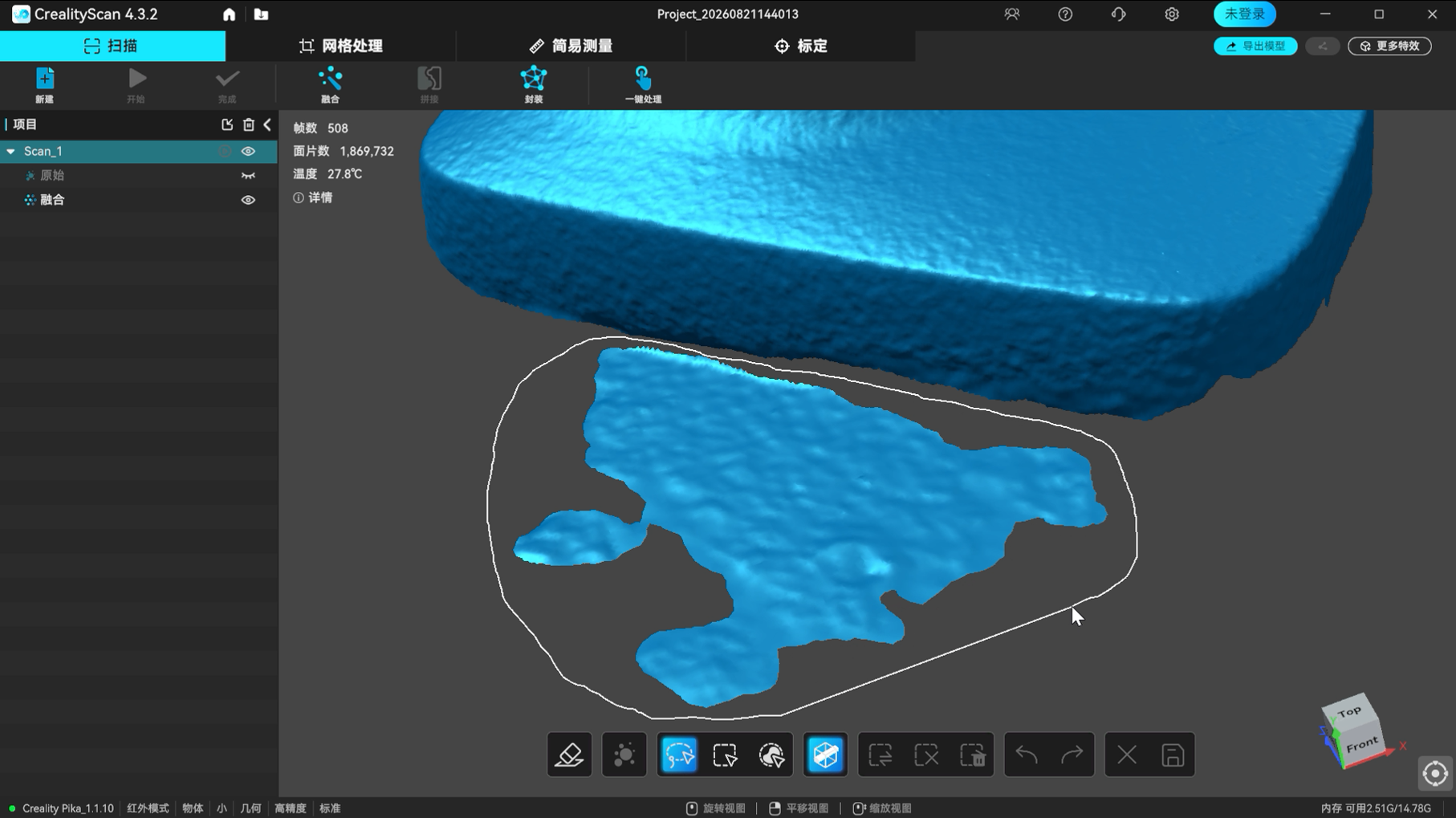Screen dimensions: 1456x818
Task: Delete the selected region with trash icon
Action: pyautogui.click(x=972, y=755)
